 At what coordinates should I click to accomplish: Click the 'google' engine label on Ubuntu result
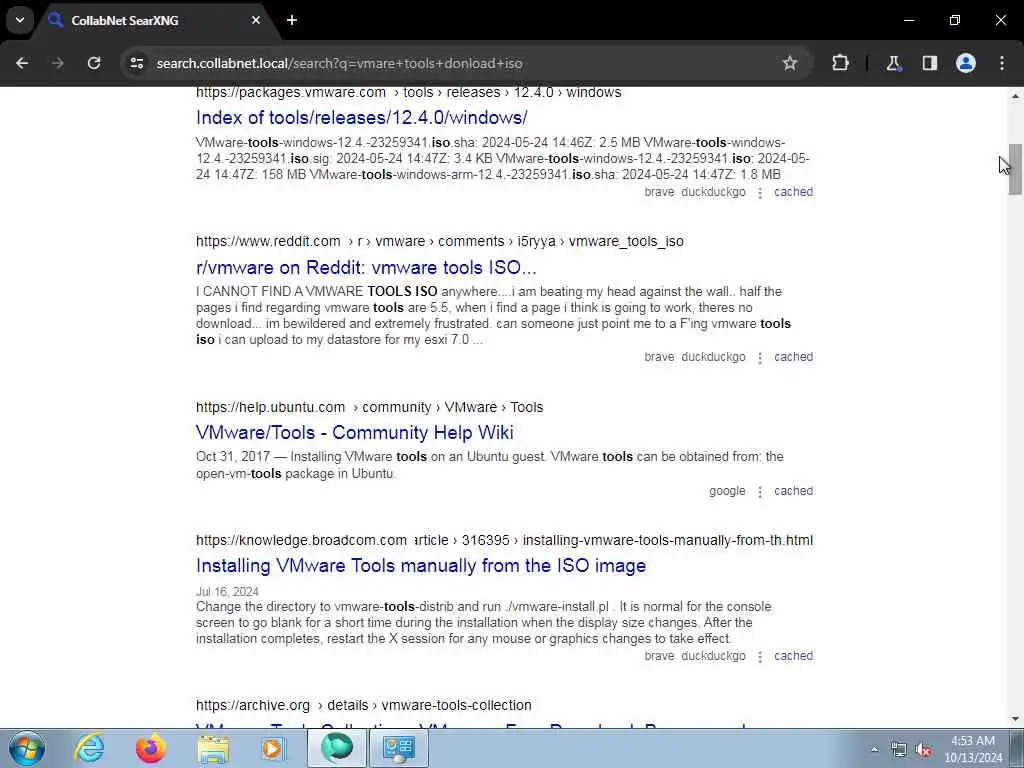pyautogui.click(x=727, y=491)
